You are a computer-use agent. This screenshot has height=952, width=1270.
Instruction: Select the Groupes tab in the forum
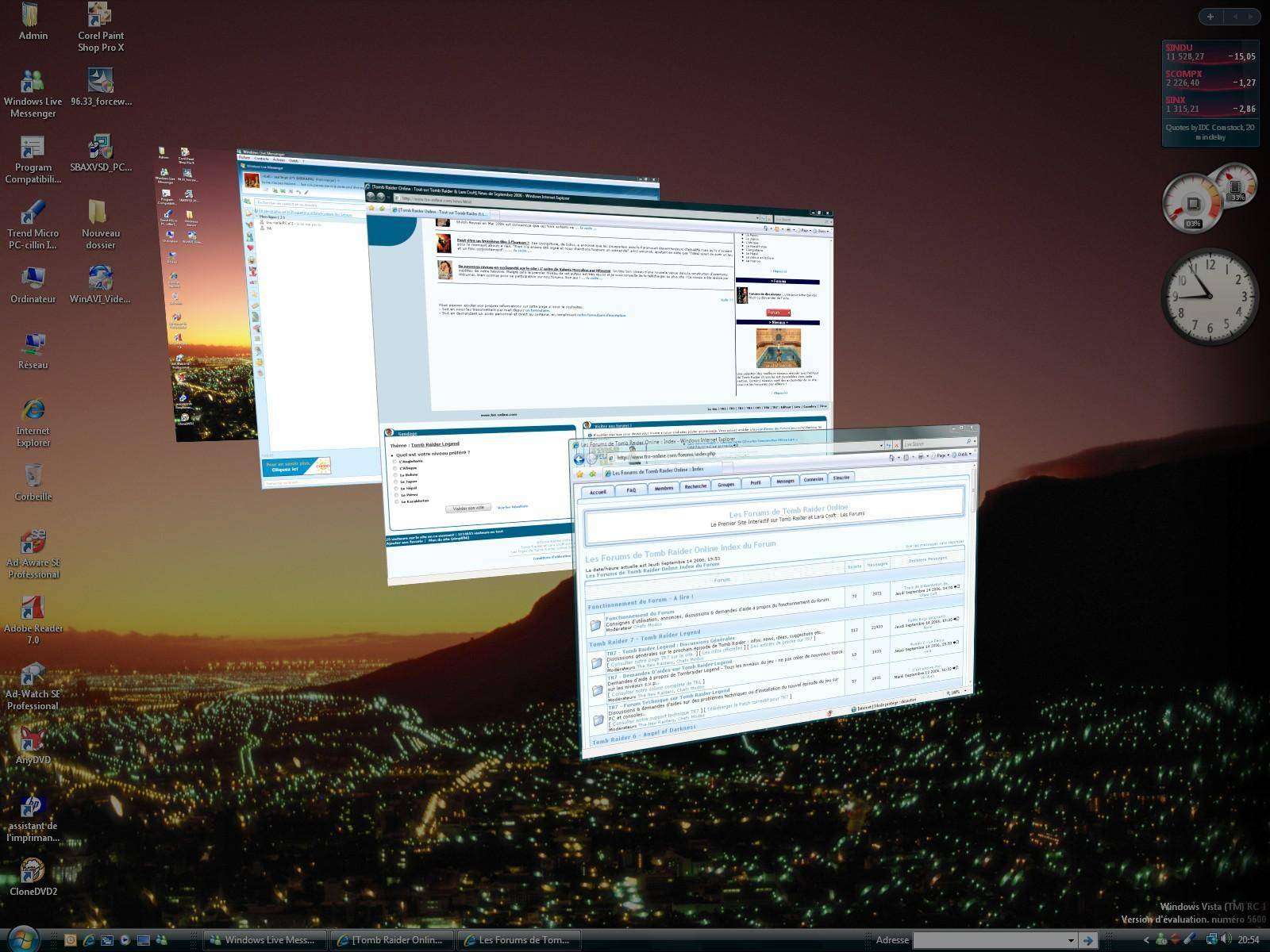tap(725, 484)
